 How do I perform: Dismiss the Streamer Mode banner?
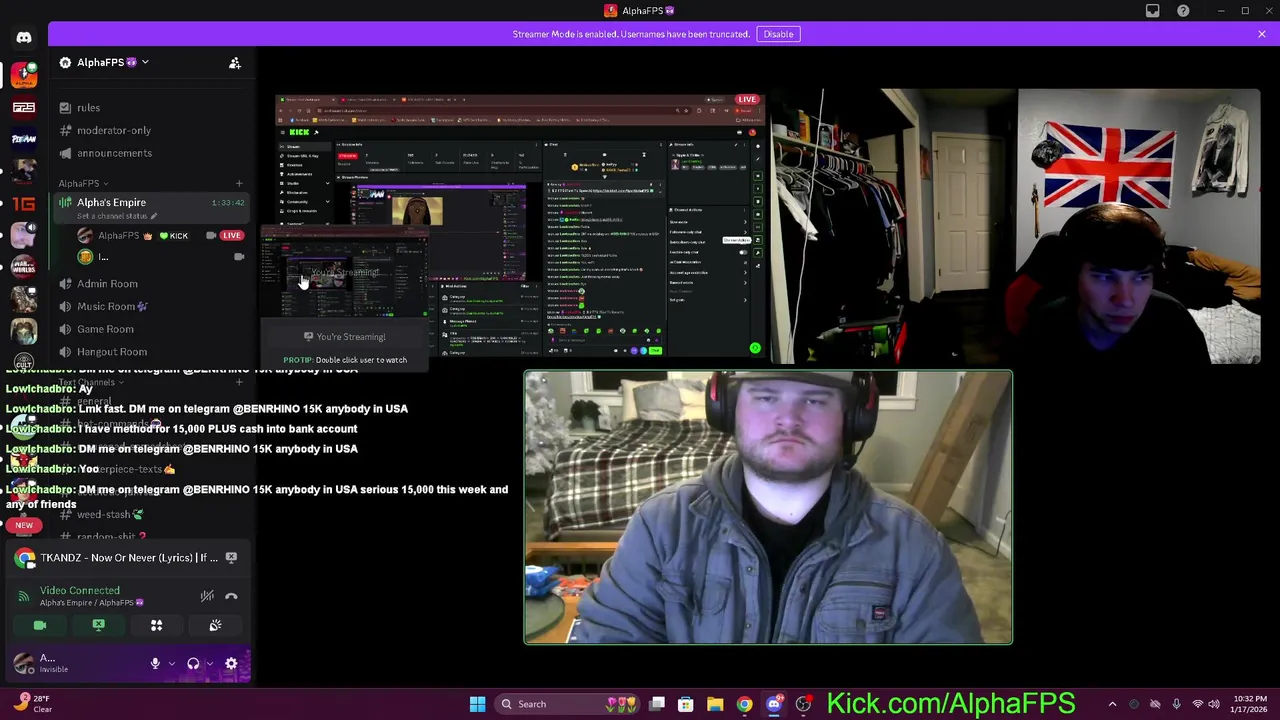point(1261,34)
